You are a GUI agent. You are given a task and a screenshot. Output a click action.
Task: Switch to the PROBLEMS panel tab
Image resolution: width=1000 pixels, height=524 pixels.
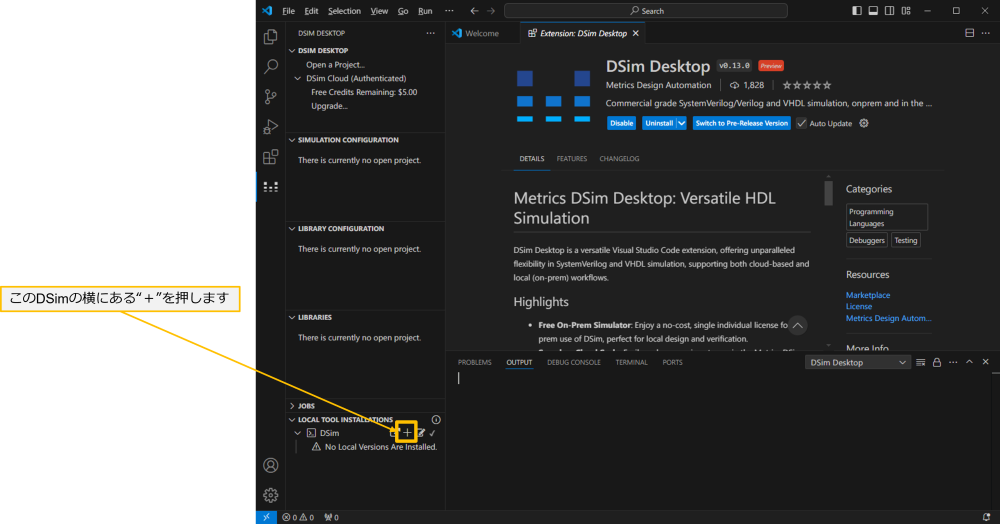tap(474, 362)
